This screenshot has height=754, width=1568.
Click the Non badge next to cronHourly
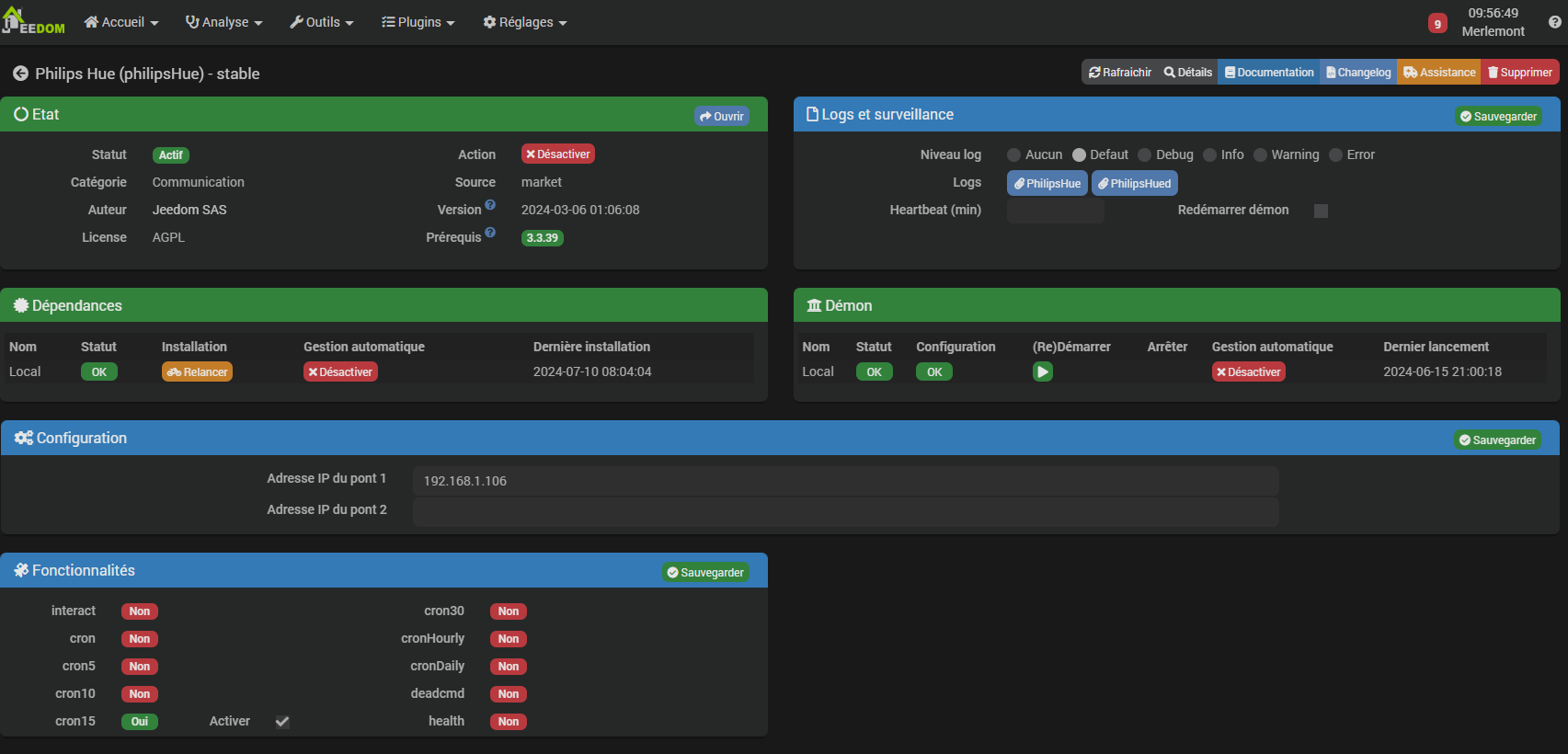509,639
